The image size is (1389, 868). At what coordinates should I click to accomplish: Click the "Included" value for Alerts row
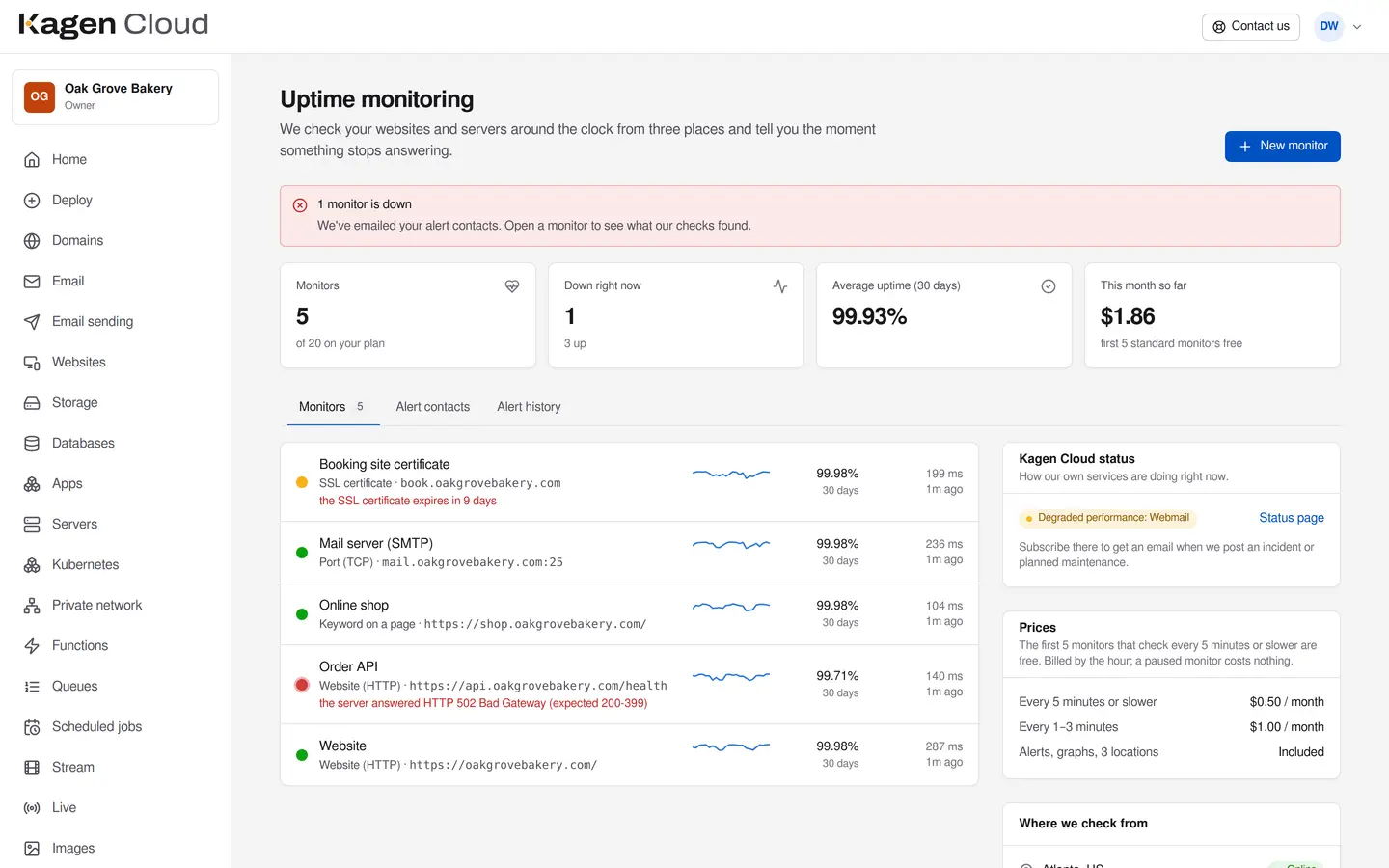point(1301,752)
